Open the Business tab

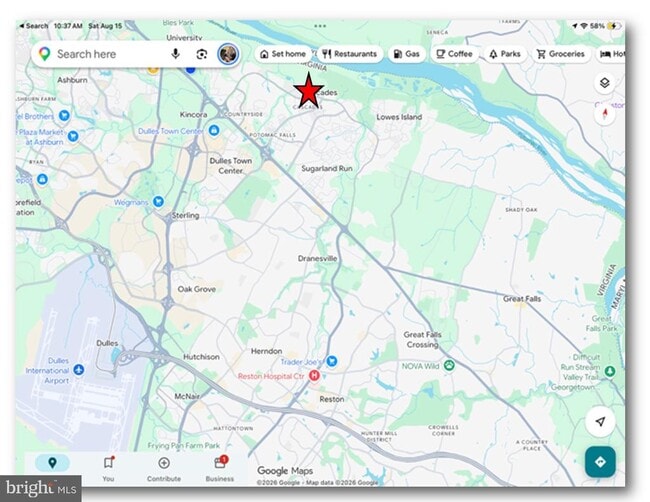tap(220, 468)
